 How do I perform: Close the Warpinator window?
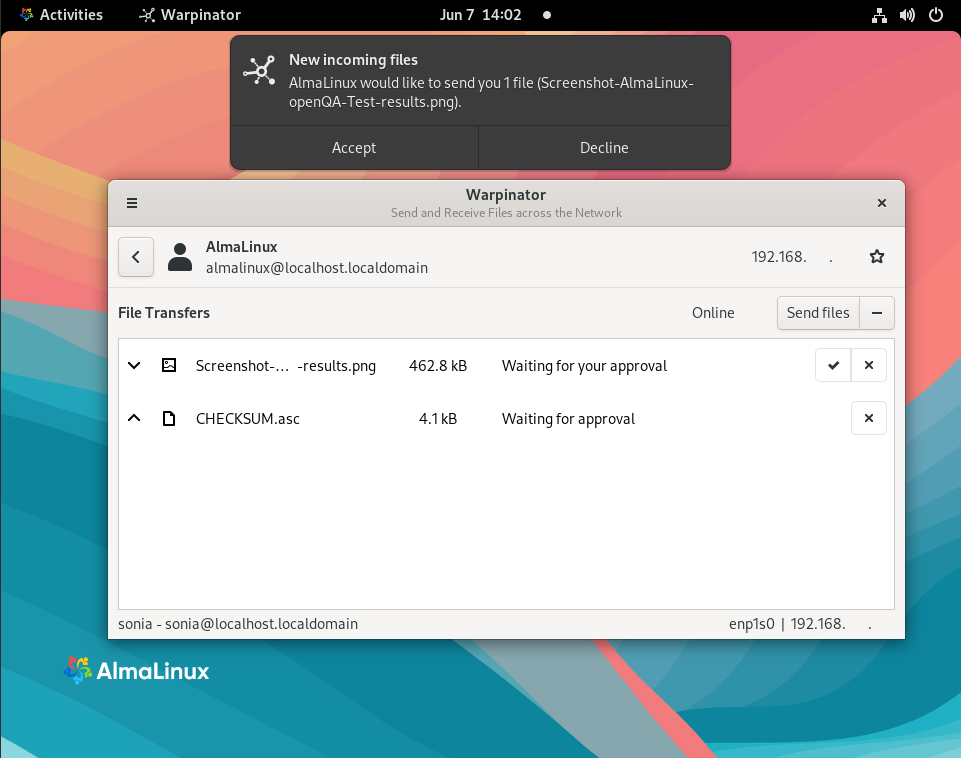881,203
